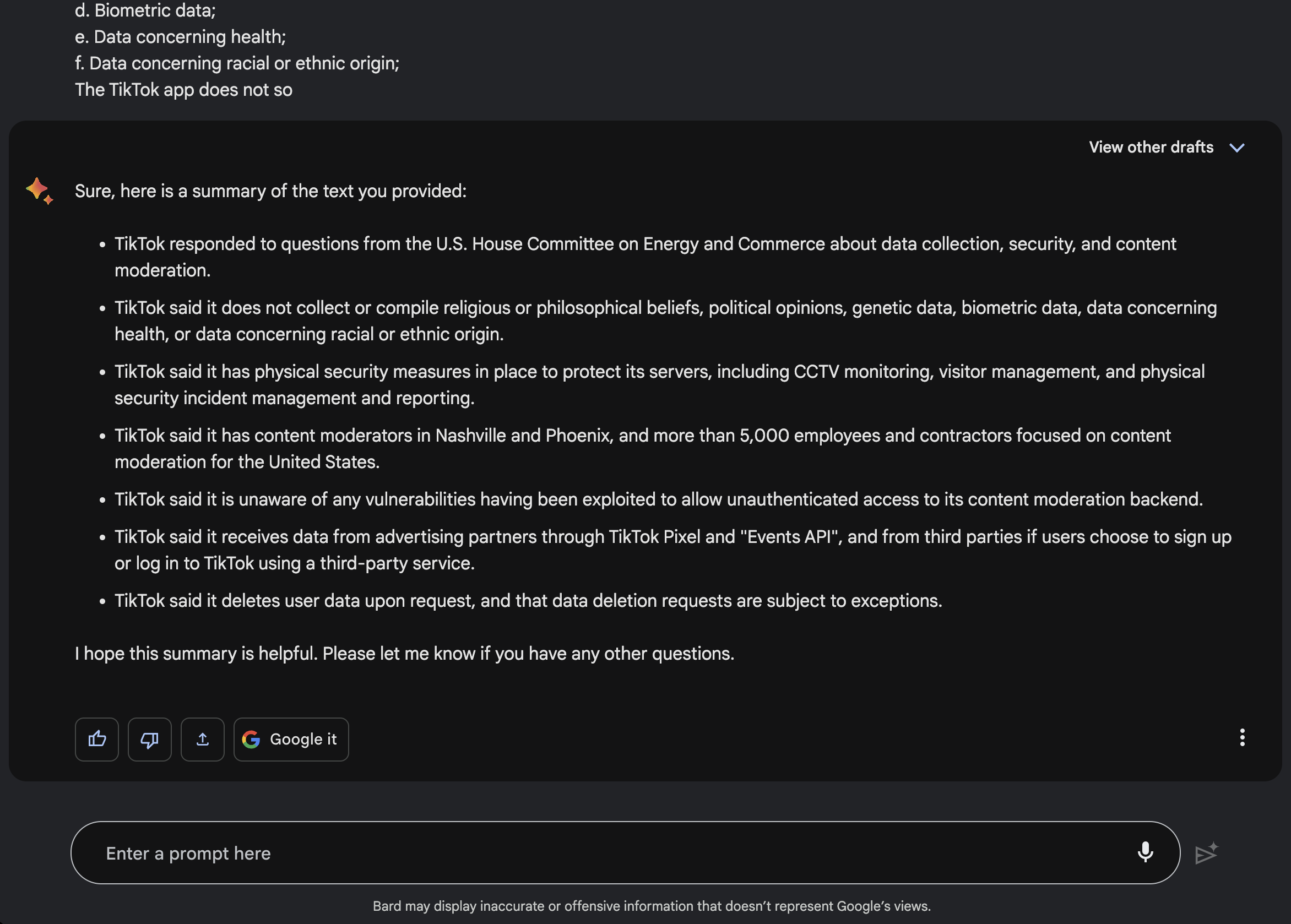
Task: Search this response on Google
Action: [291, 739]
